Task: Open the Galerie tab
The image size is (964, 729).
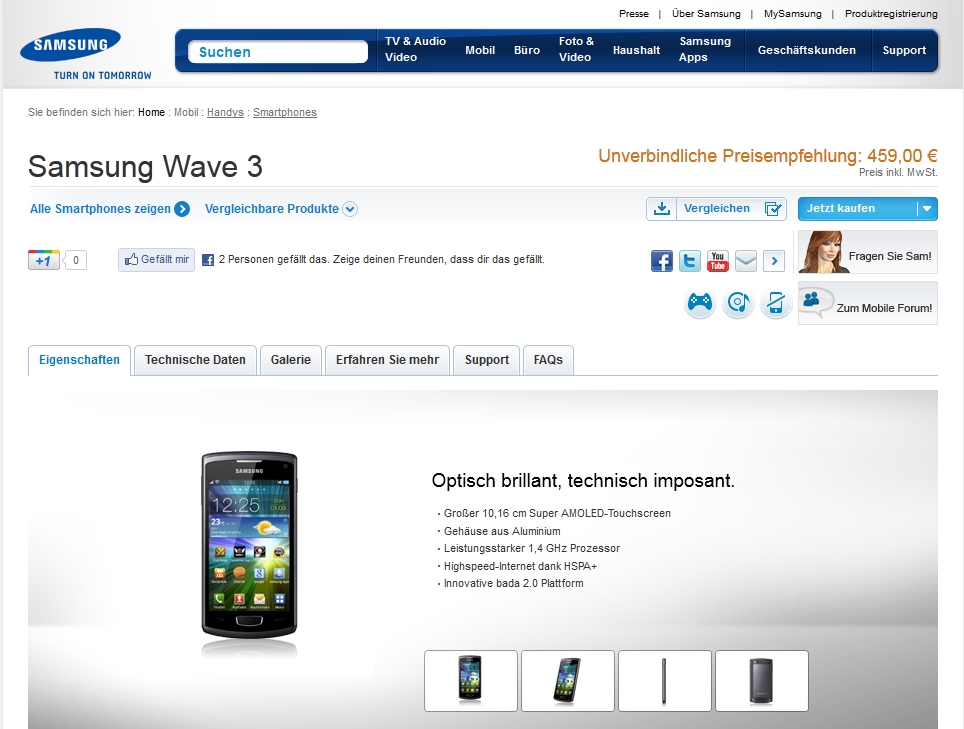Action: (290, 360)
